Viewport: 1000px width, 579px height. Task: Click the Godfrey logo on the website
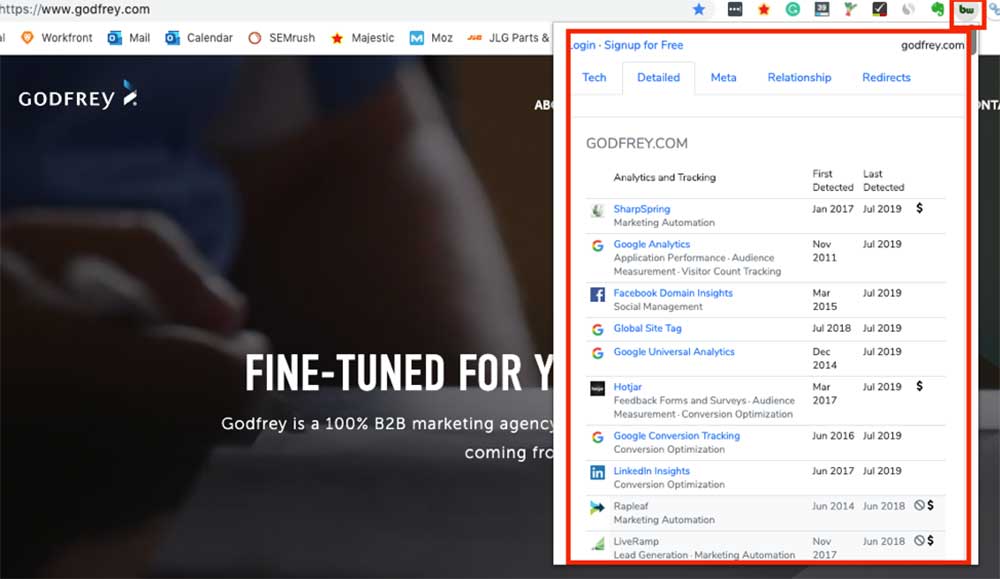(78, 96)
